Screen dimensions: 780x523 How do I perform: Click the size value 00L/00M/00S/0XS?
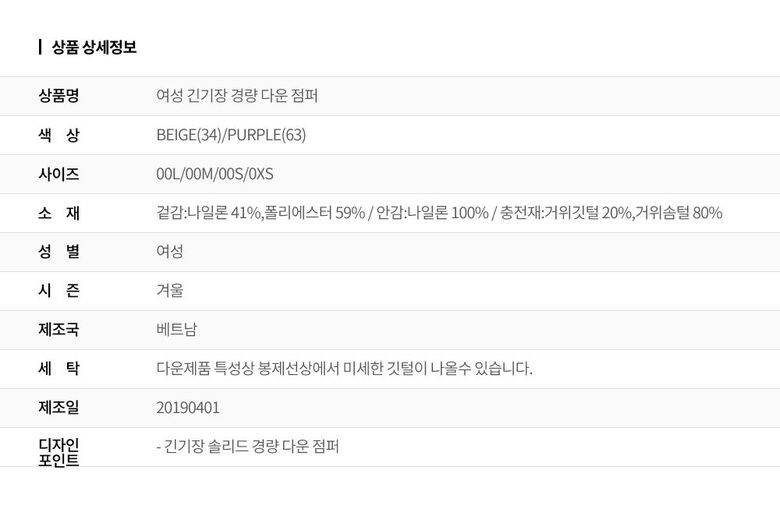[214, 174]
